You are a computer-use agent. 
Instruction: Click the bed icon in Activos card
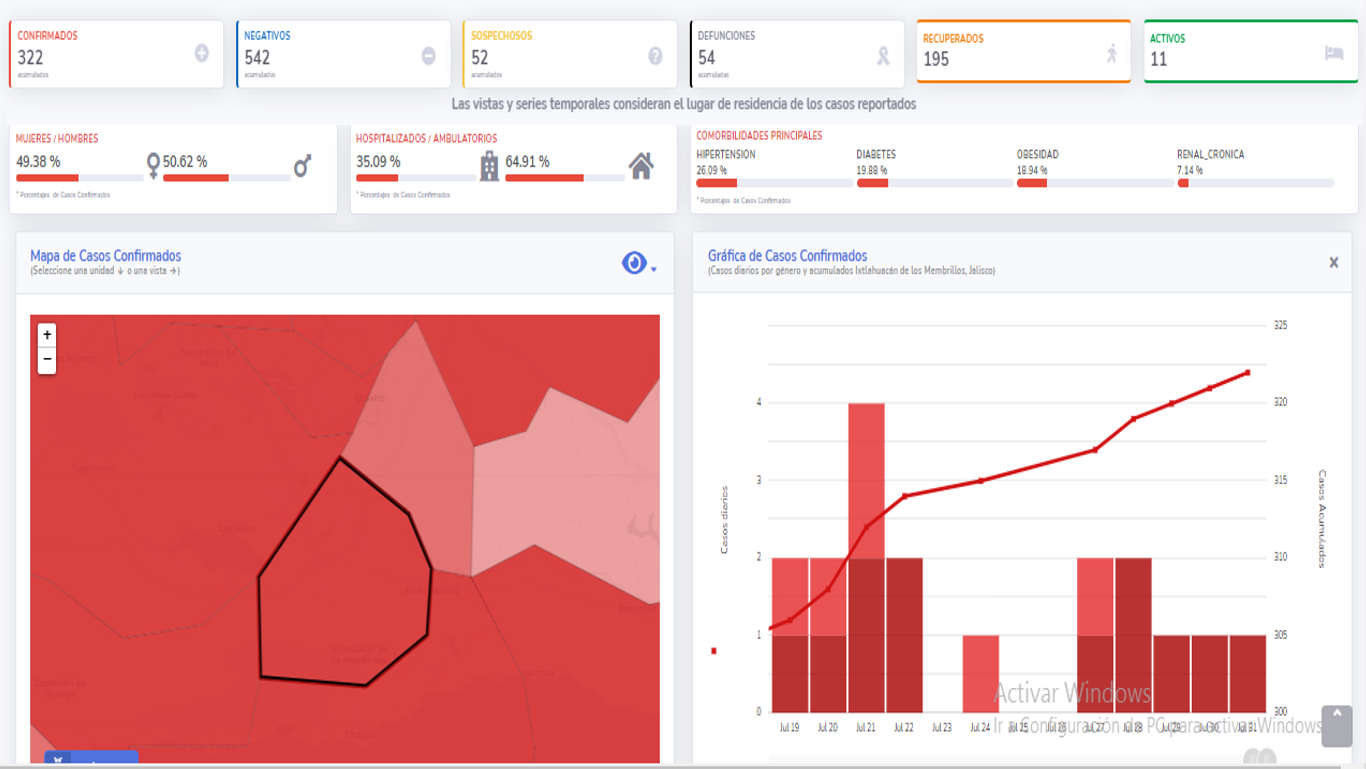coord(1334,54)
